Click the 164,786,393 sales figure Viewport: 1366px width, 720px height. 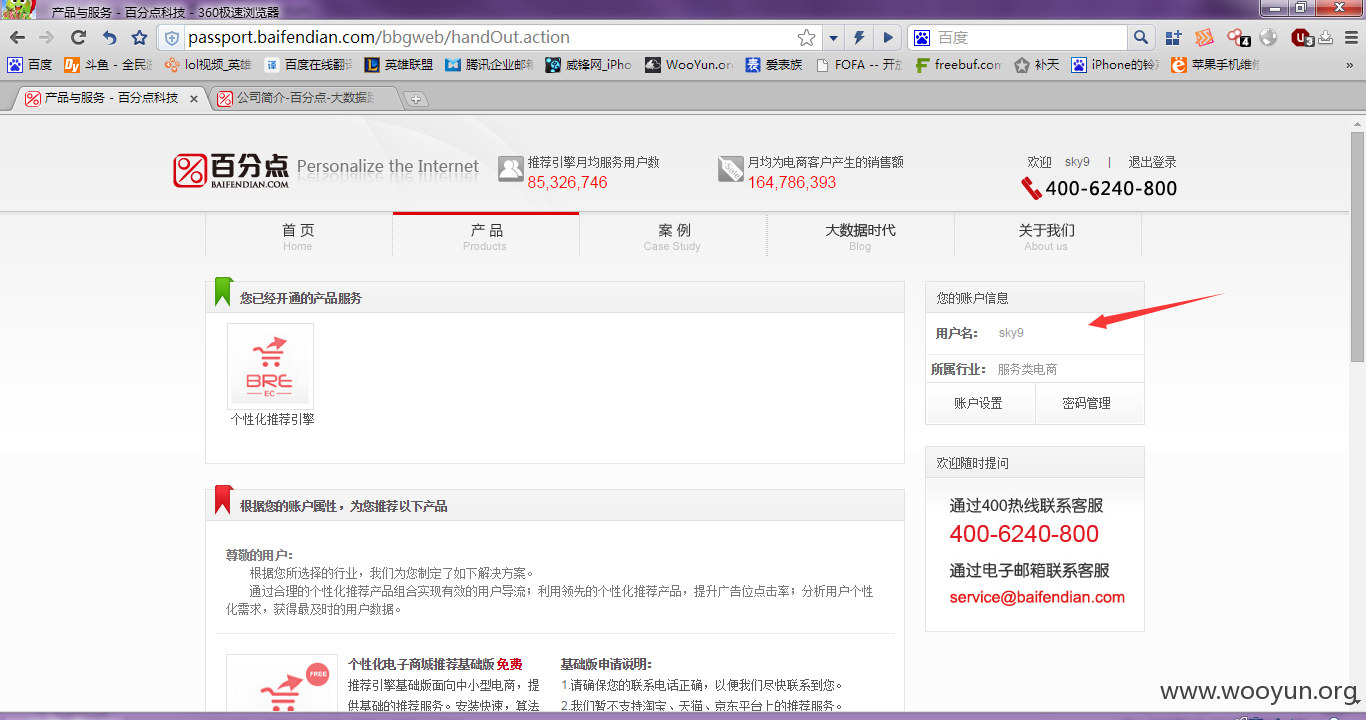click(792, 182)
